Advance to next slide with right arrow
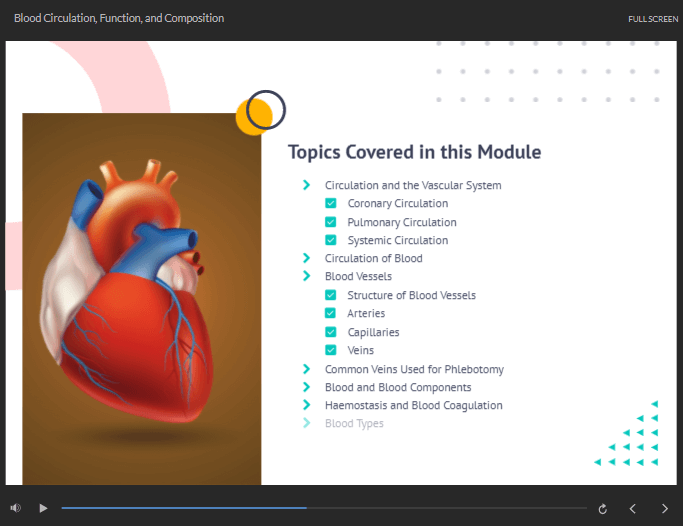Viewport: 683px width, 526px height. pyautogui.click(x=665, y=508)
